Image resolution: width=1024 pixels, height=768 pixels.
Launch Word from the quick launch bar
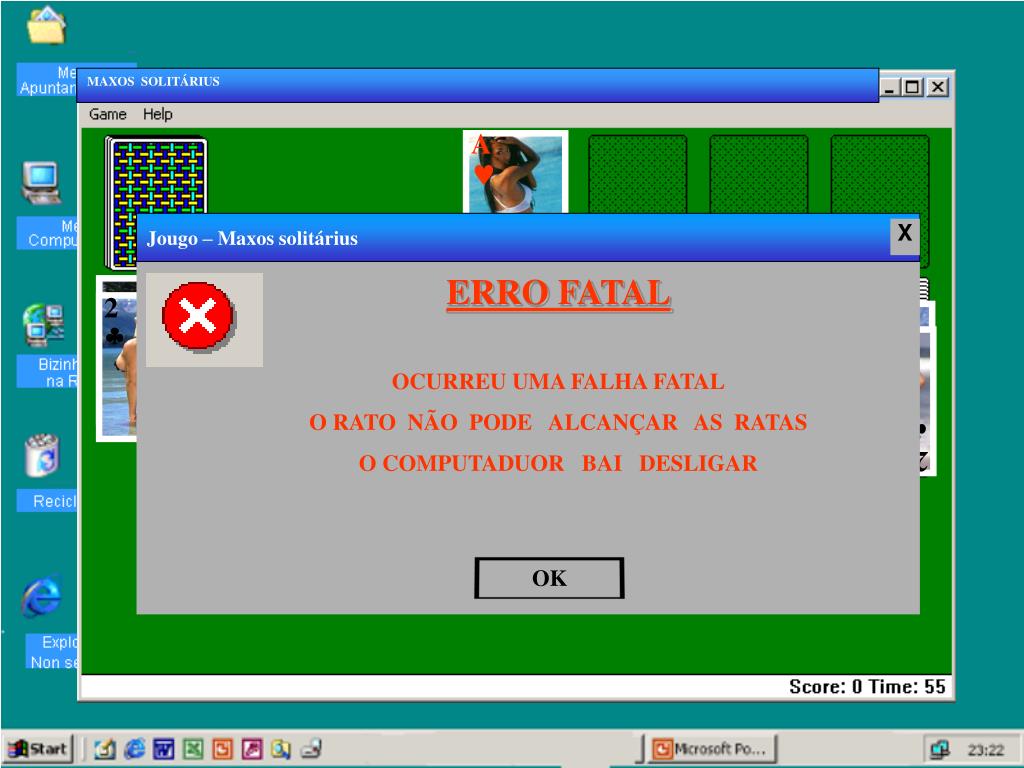[x=163, y=749]
